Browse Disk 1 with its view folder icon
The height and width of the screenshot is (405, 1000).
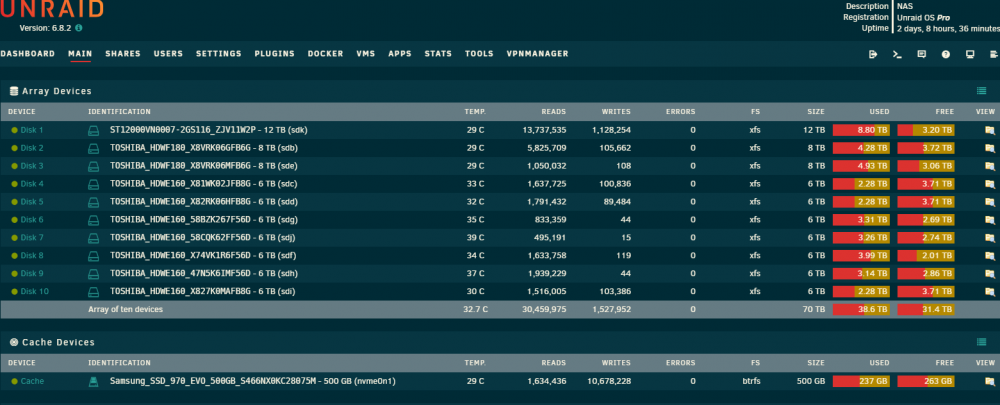tap(989, 130)
